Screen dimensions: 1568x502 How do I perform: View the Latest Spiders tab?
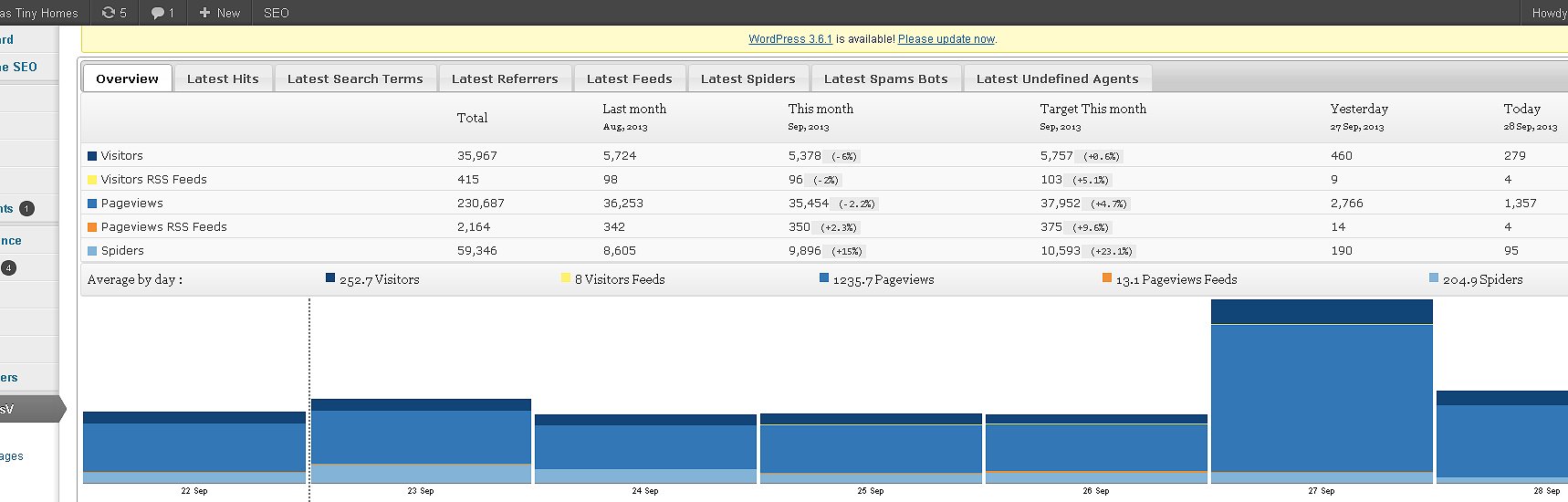point(747,78)
